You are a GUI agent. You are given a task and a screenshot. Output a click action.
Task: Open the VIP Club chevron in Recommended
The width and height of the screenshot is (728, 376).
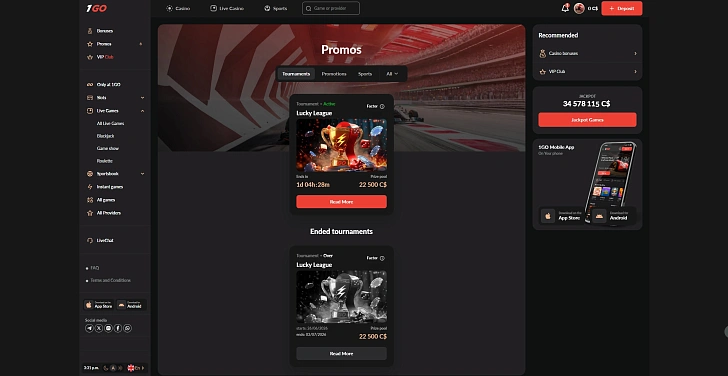pos(635,72)
